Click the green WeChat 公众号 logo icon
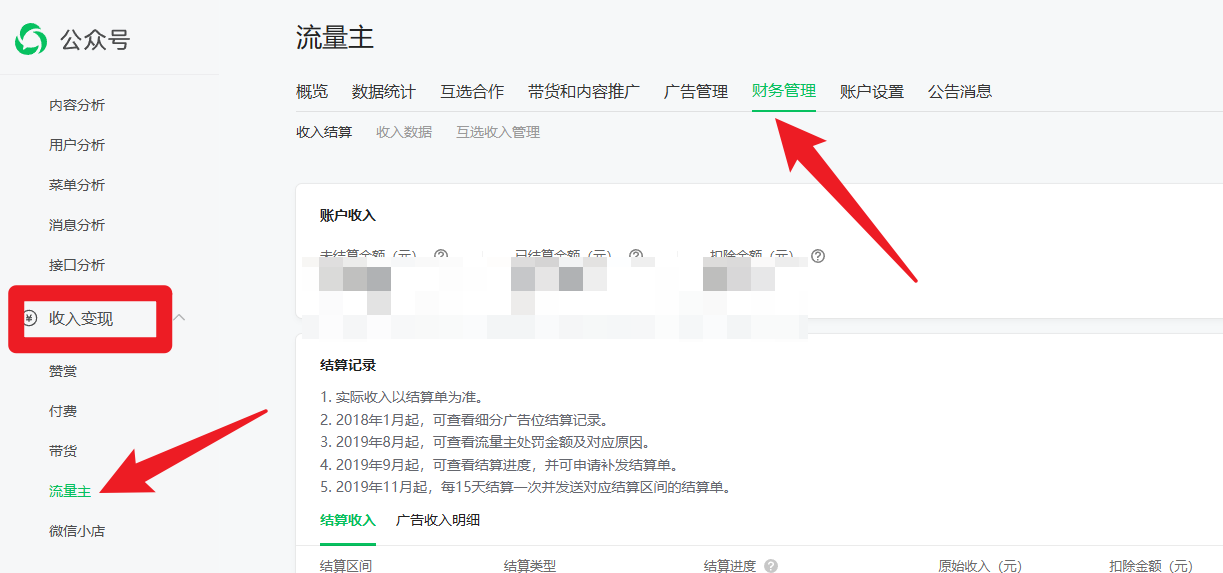The image size is (1223, 573). tap(30, 40)
